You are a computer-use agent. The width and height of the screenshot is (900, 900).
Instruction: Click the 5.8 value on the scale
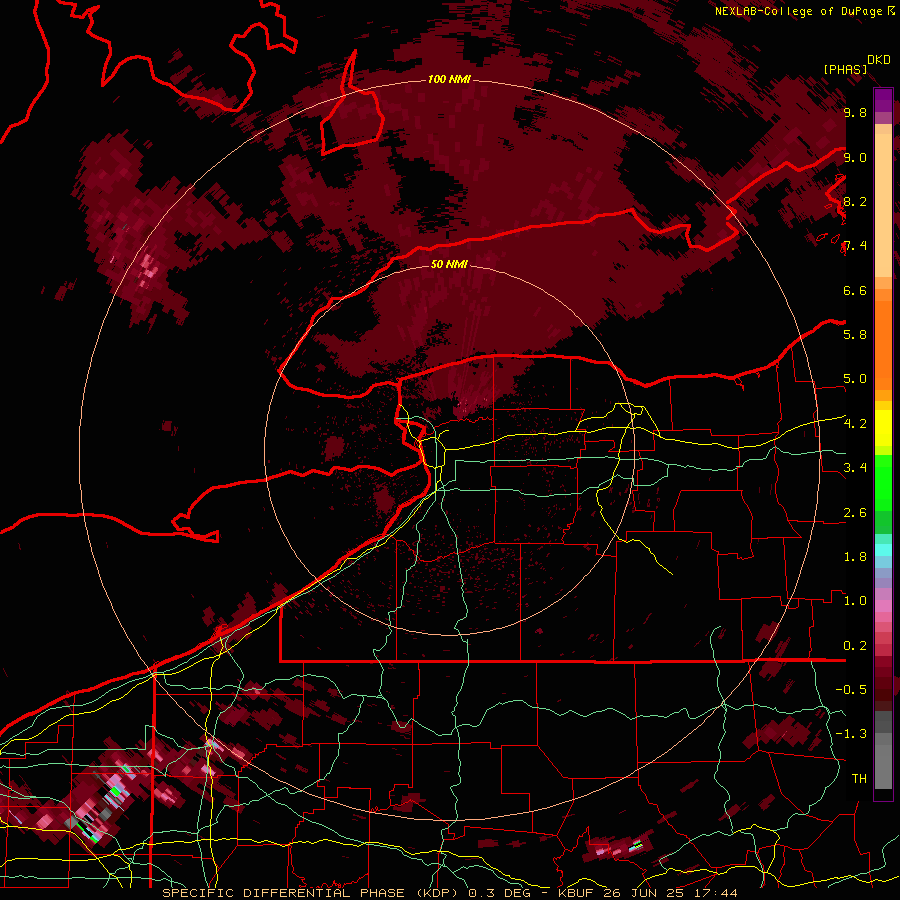pyautogui.click(x=855, y=335)
